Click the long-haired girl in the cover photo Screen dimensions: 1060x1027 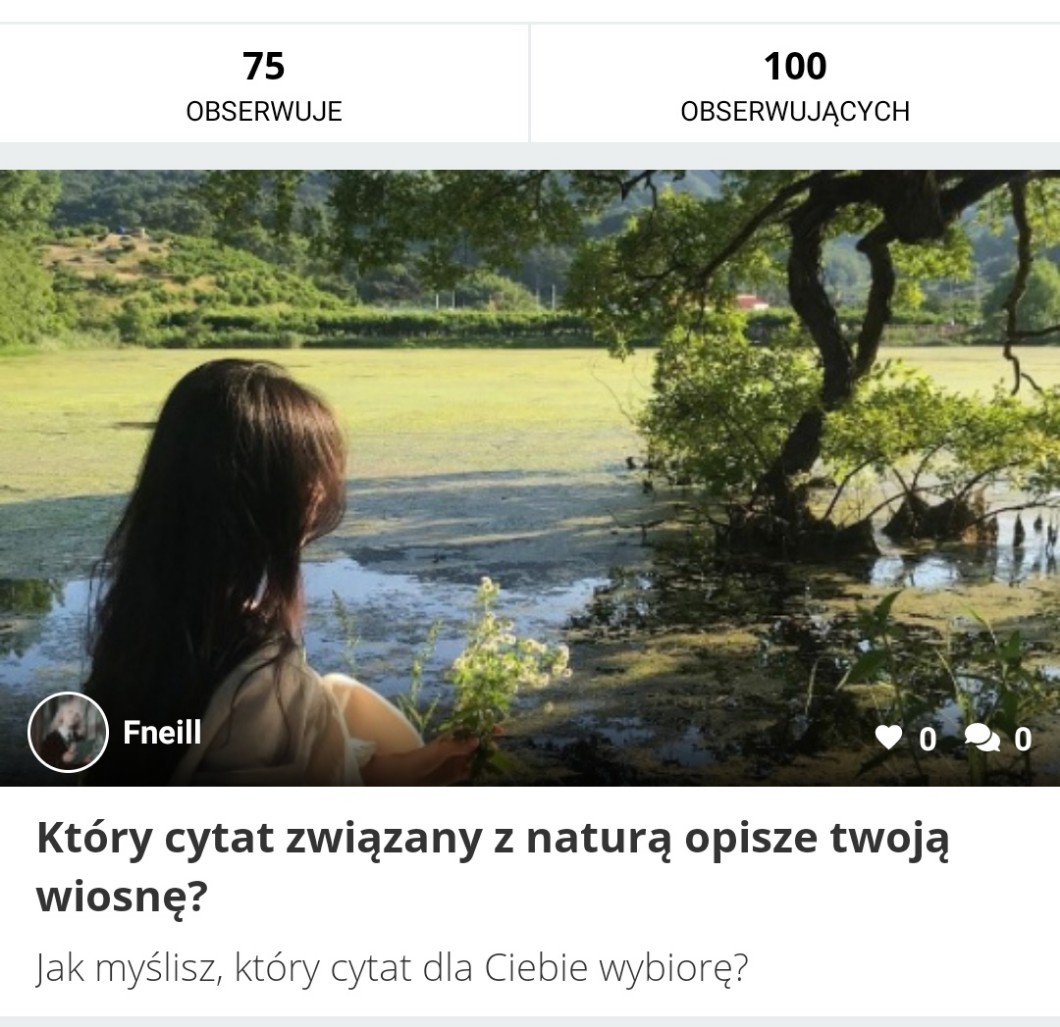click(x=223, y=575)
